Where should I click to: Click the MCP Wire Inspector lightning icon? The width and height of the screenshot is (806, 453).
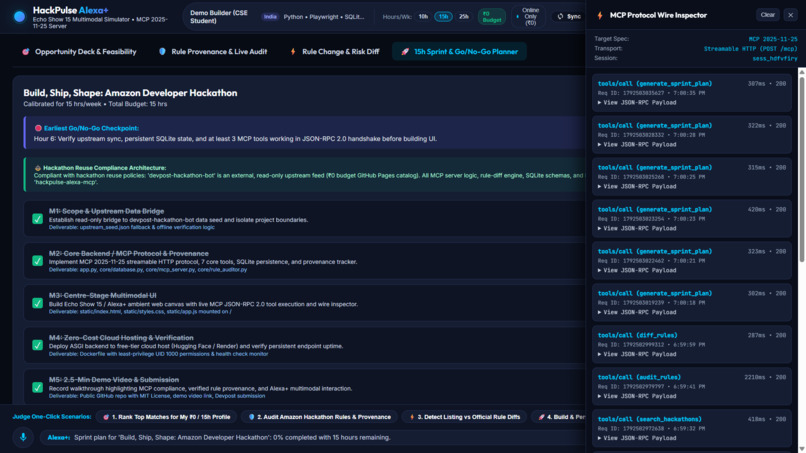pos(600,15)
